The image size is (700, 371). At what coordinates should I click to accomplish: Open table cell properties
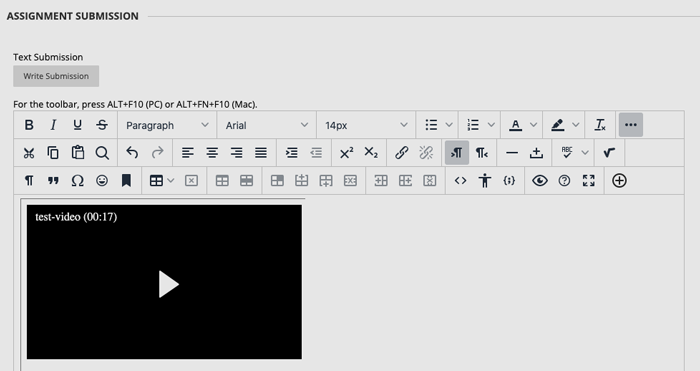[x=277, y=180]
